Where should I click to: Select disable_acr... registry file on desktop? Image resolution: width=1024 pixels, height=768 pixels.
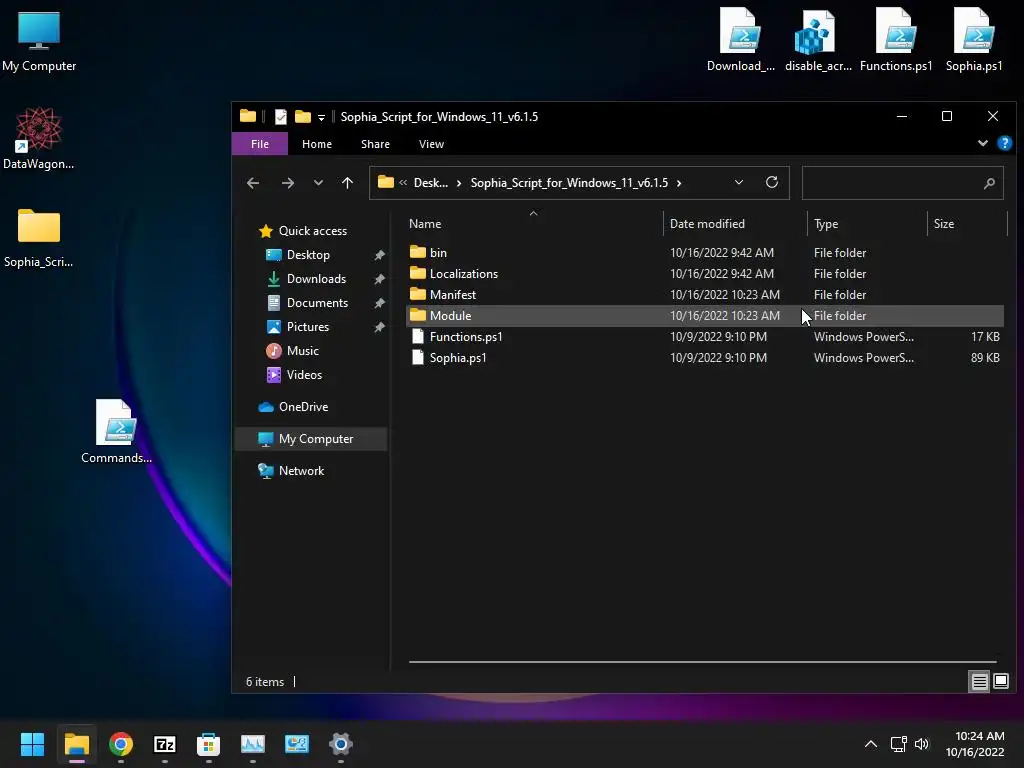pyautogui.click(x=818, y=40)
